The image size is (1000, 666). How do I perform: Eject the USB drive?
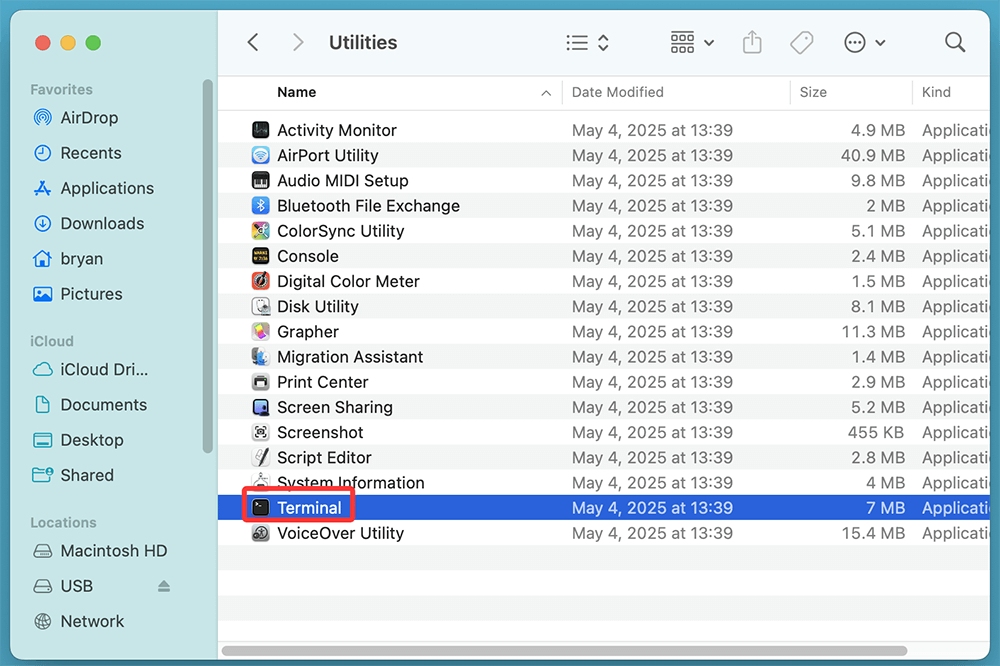coord(164,587)
